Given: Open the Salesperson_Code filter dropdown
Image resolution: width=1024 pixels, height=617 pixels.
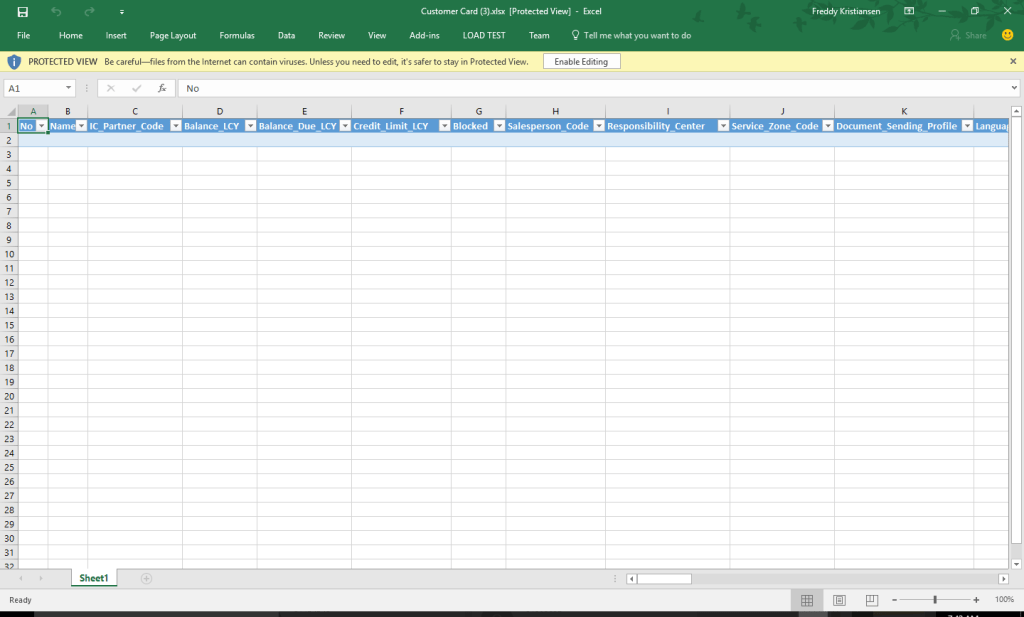Looking at the screenshot, I should pos(598,126).
